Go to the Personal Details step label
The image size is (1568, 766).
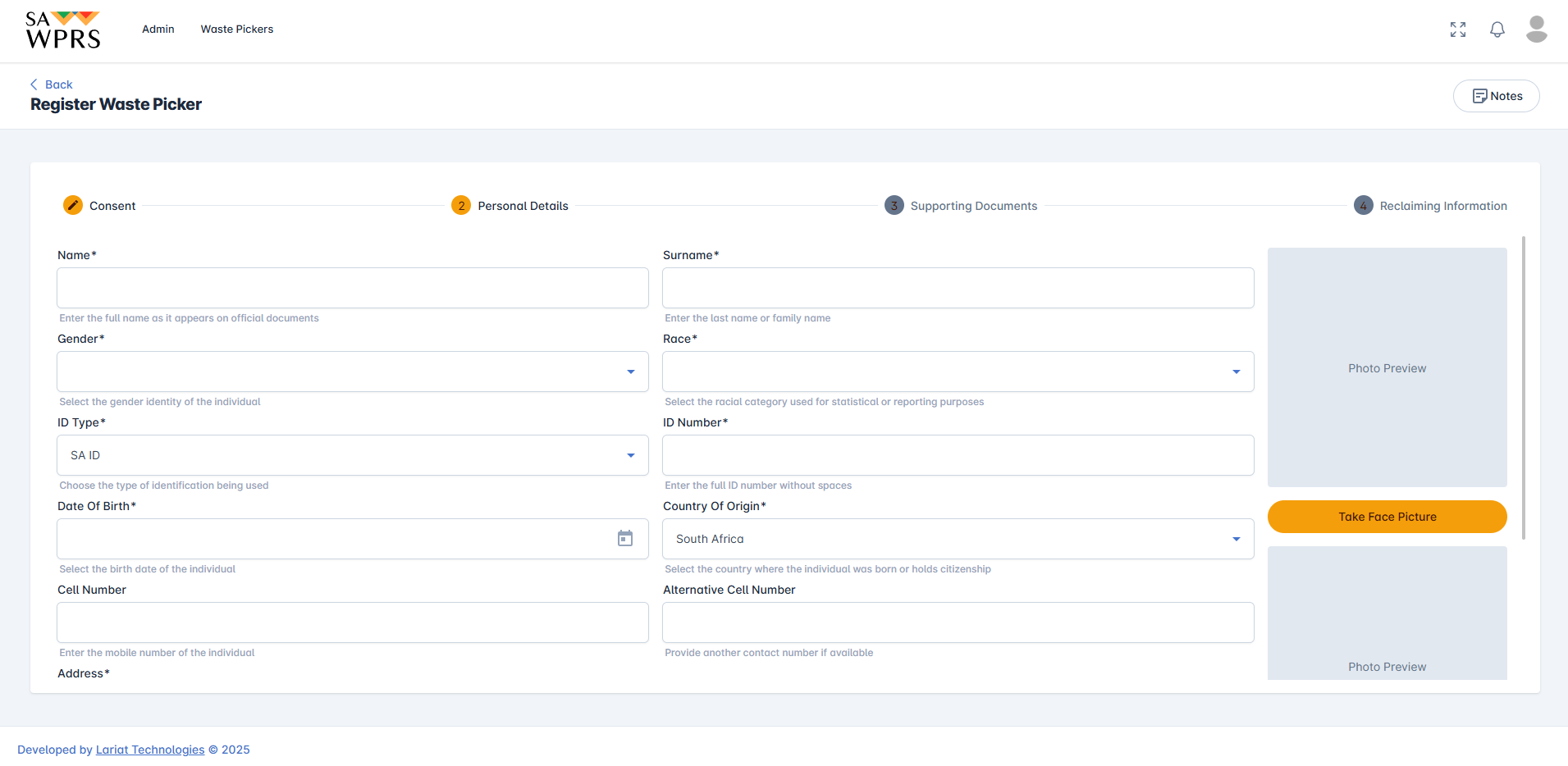click(523, 206)
